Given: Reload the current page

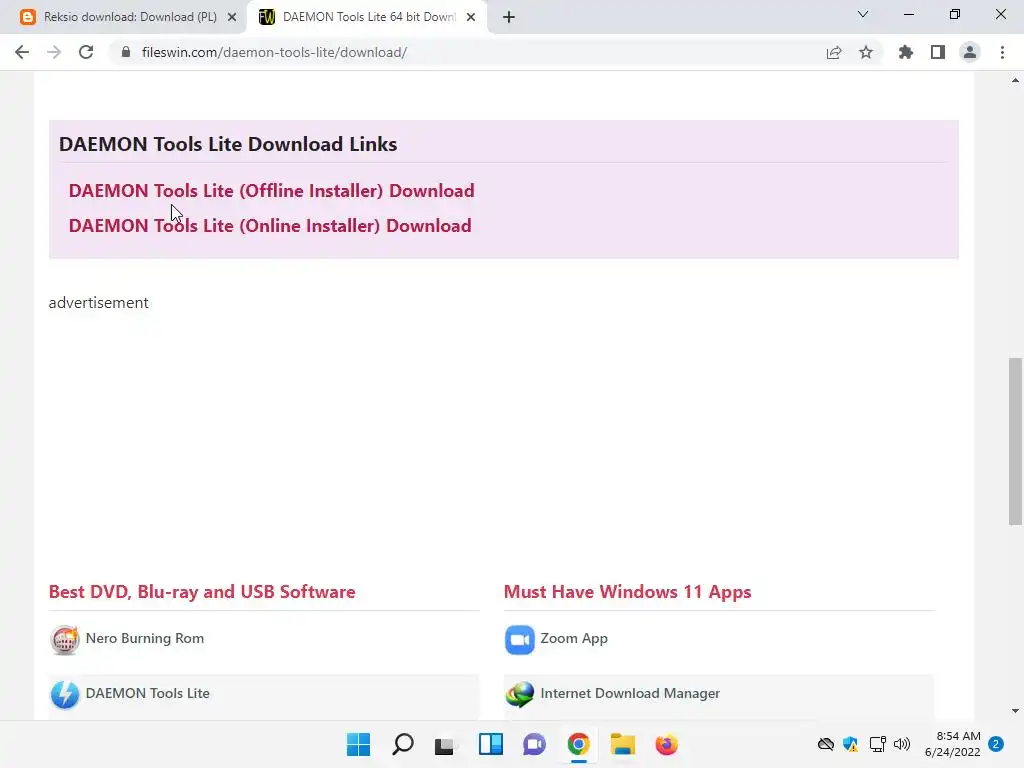Looking at the screenshot, I should [86, 52].
